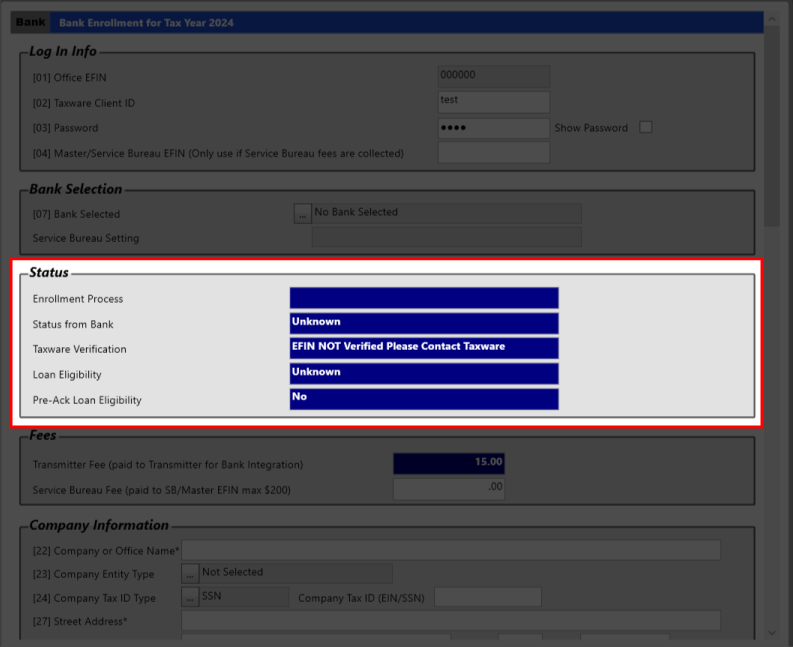793x647 pixels.
Task: Click the Status from Bank value
Action: tap(424, 323)
